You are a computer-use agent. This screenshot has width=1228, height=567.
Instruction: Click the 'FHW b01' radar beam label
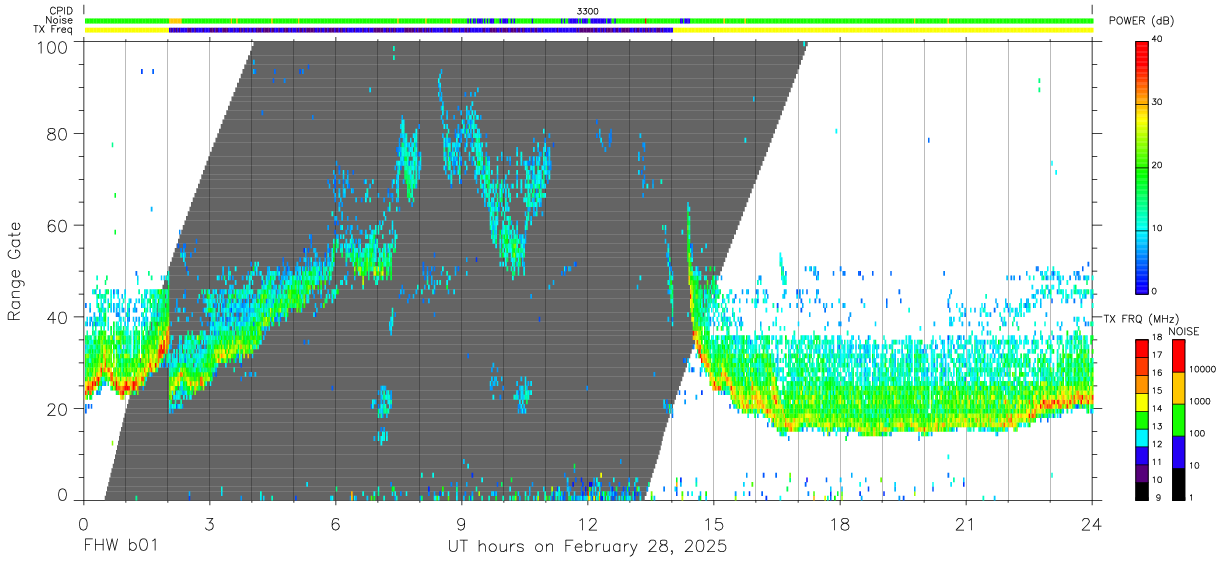120,547
